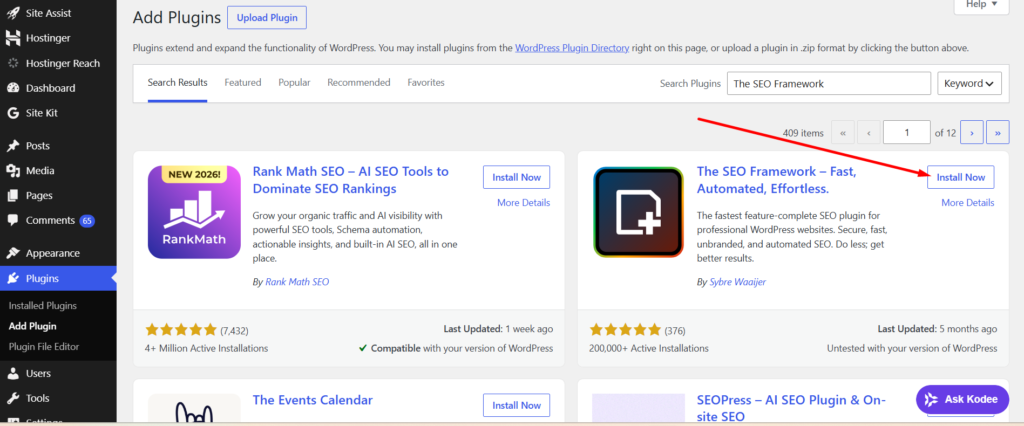The height and width of the screenshot is (426, 1024).
Task: Click the Posts menu label
Action: tap(38, 146)
